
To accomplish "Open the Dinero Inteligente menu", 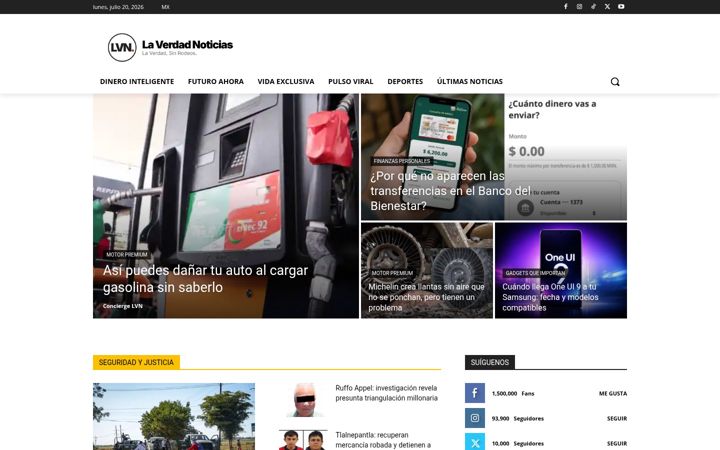I will coord(137,81).
